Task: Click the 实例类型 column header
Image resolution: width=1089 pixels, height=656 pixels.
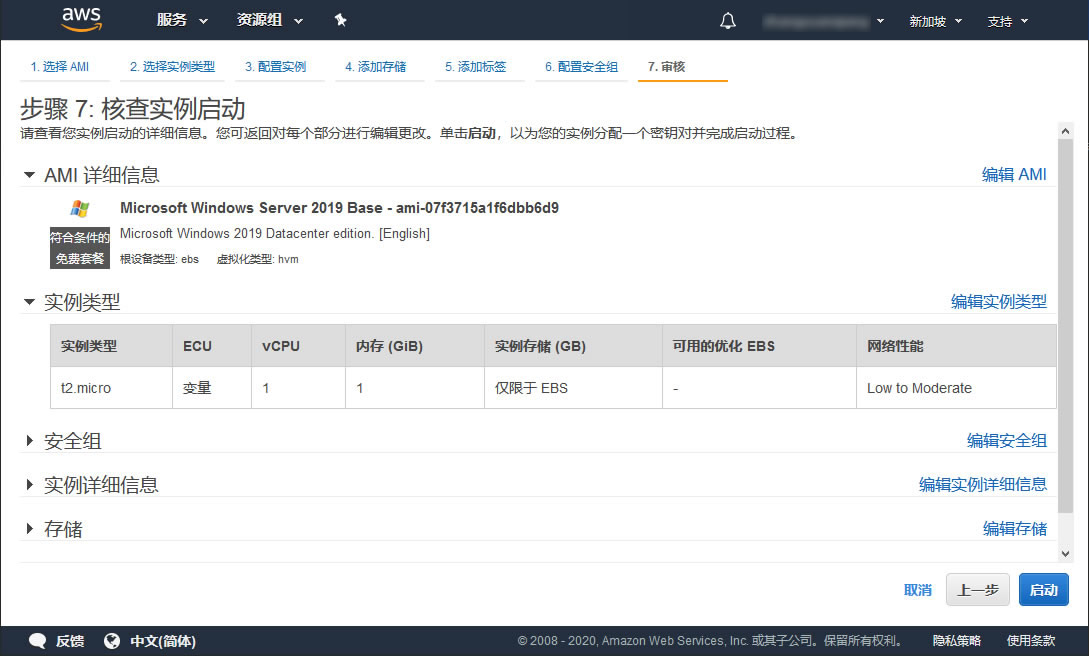Action: [111, 346]
